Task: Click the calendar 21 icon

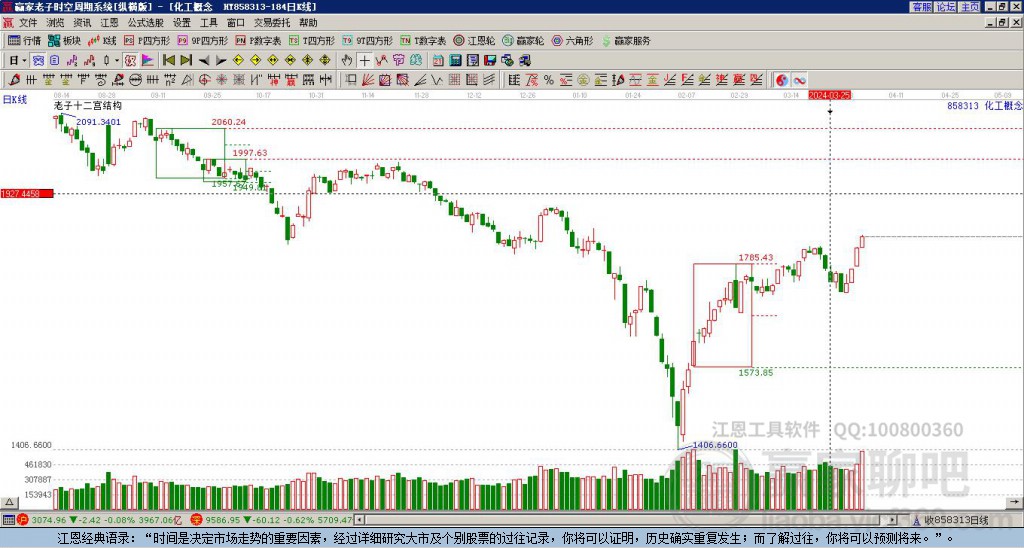Action: coord(438,61)
